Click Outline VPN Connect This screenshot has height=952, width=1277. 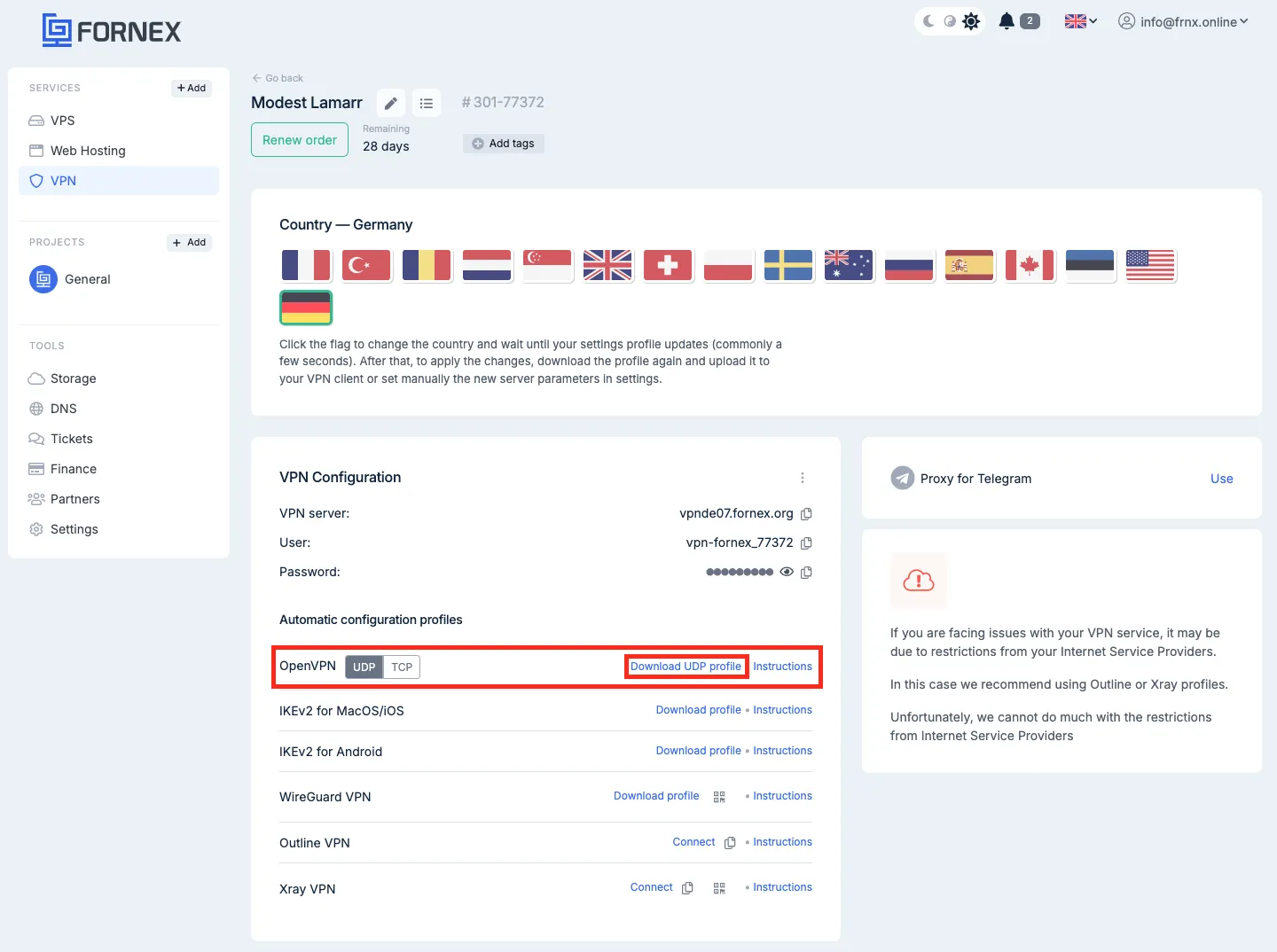693,842
